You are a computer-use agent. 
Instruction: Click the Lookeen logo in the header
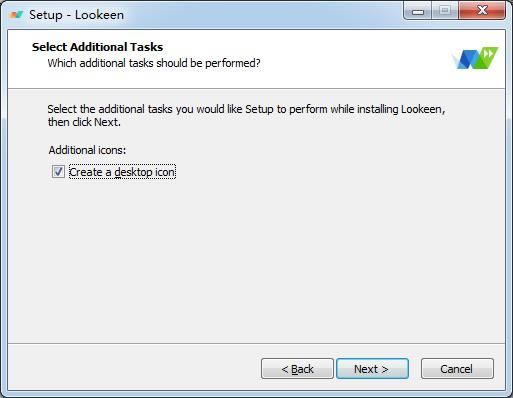click(x=475, y=58)
